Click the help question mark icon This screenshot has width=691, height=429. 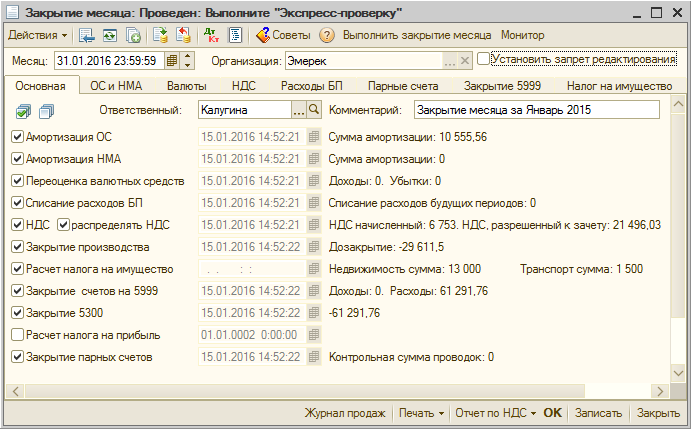tap(326, 35)
